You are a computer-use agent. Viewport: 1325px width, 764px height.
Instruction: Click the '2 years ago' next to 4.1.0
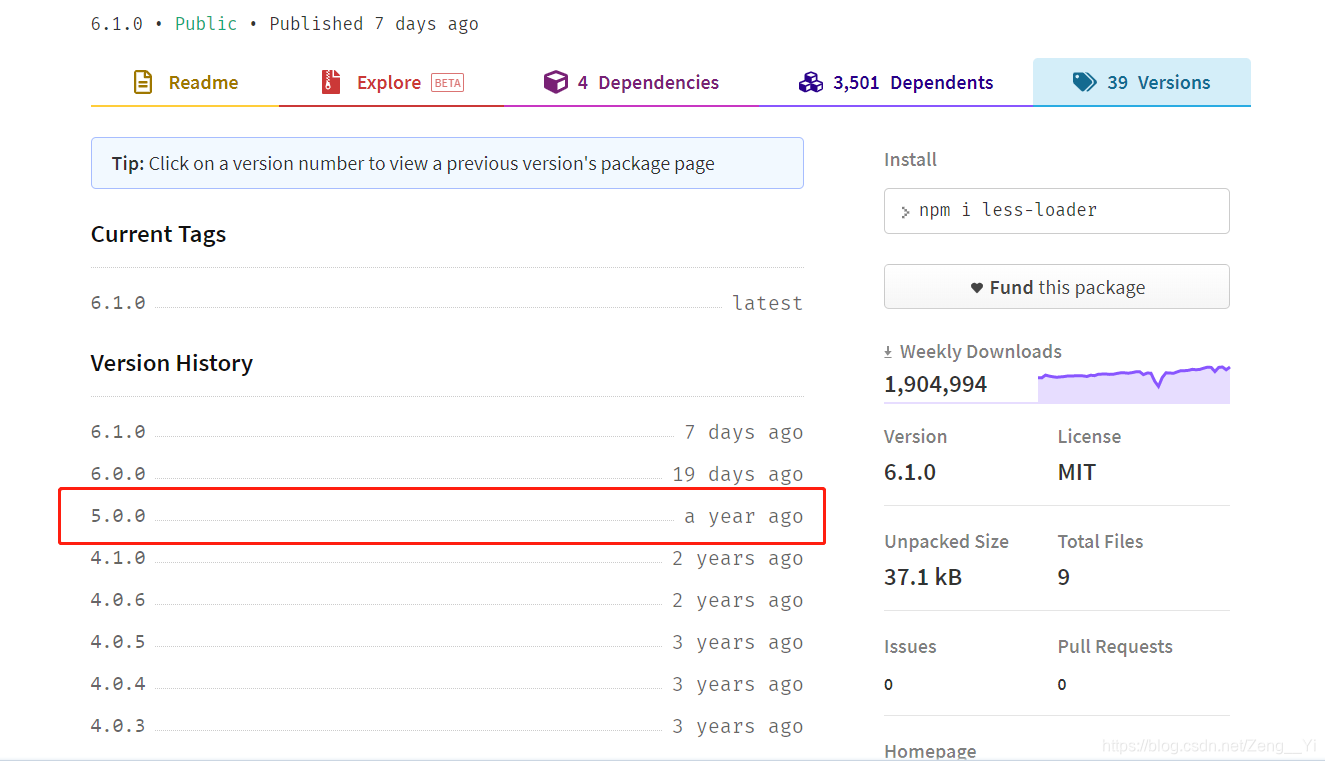[738, 558]
